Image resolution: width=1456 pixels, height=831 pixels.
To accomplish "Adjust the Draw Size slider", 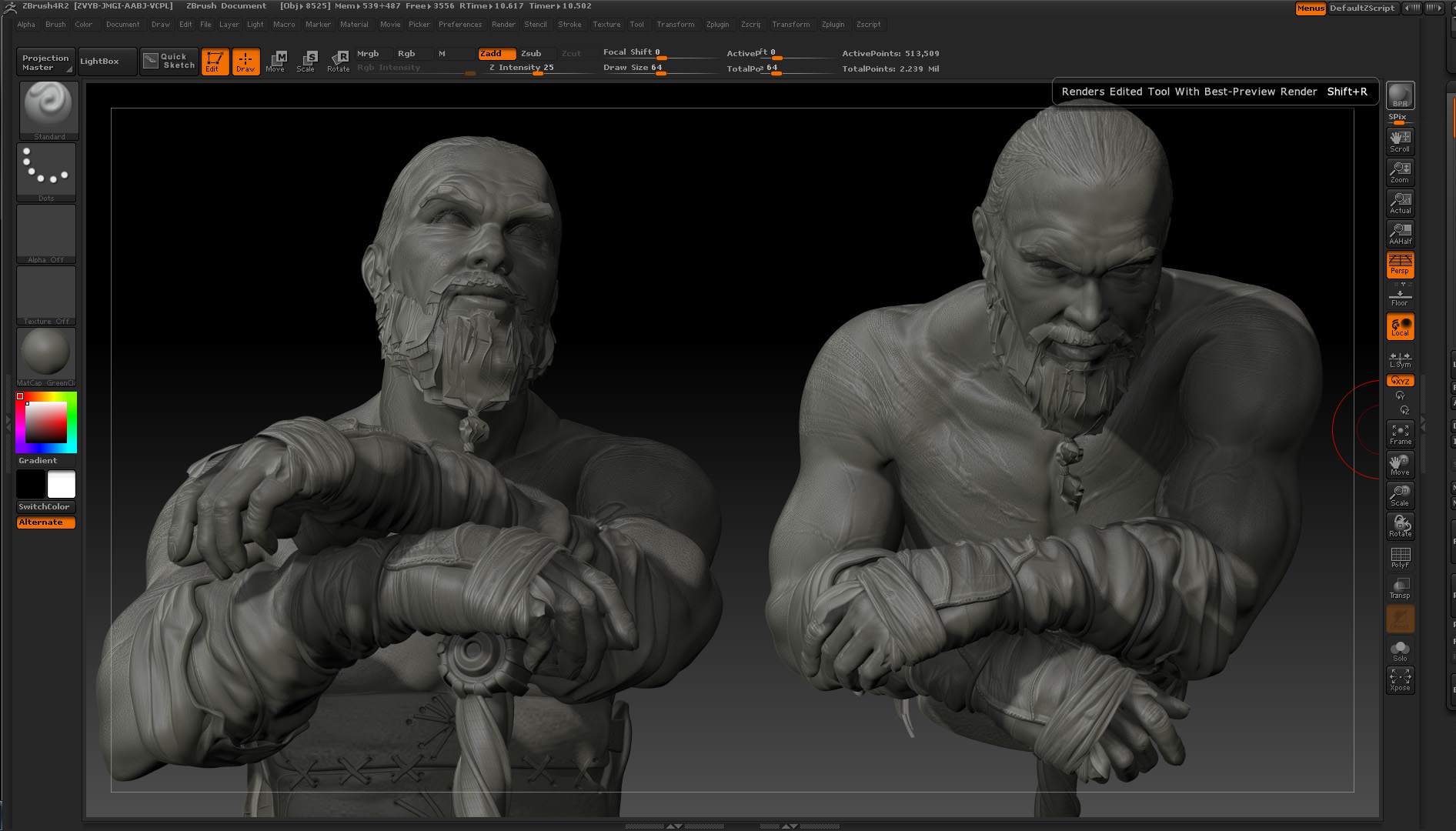I will coord(660,68).
